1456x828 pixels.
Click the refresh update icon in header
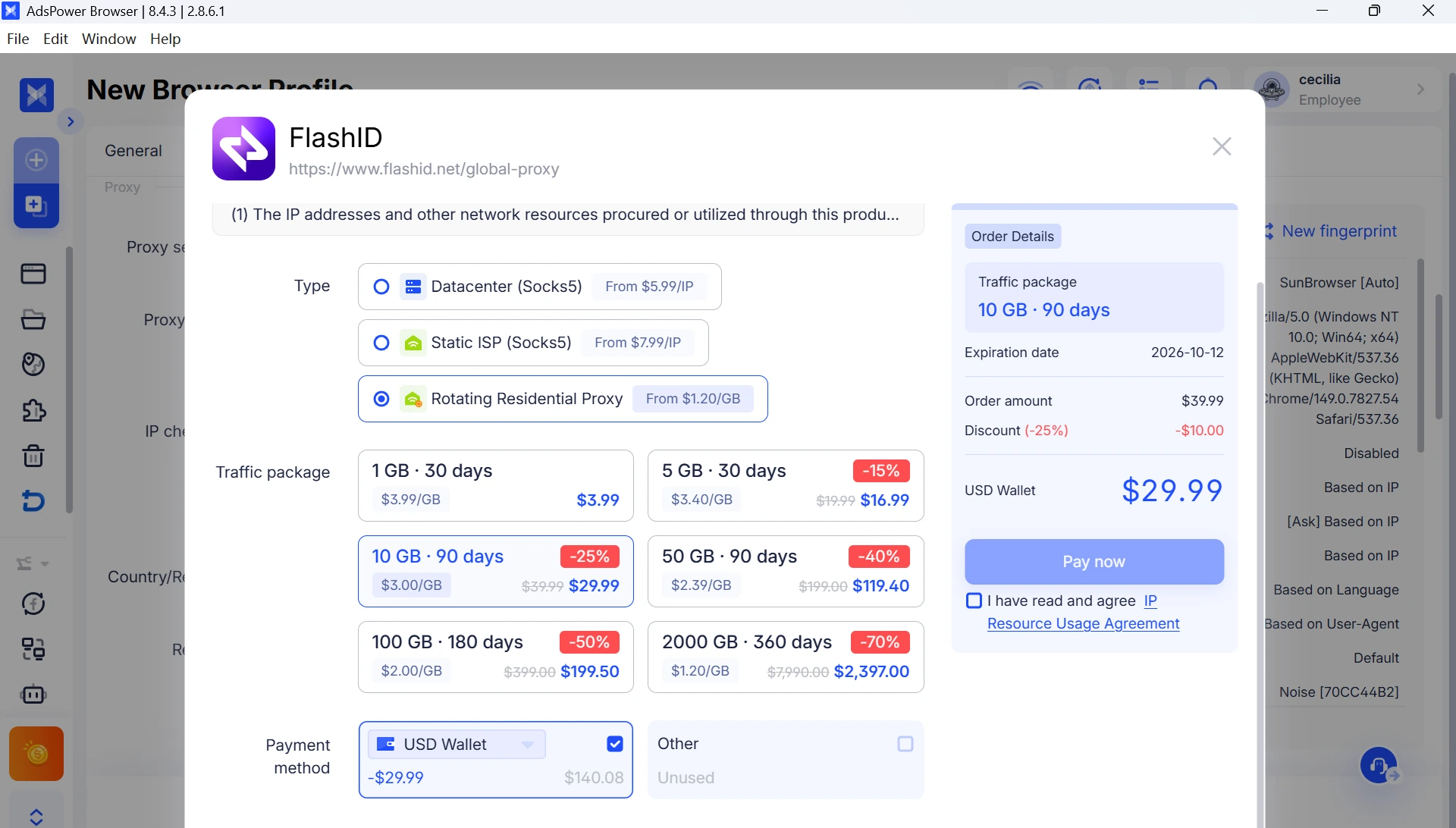tap(1090, 85)
